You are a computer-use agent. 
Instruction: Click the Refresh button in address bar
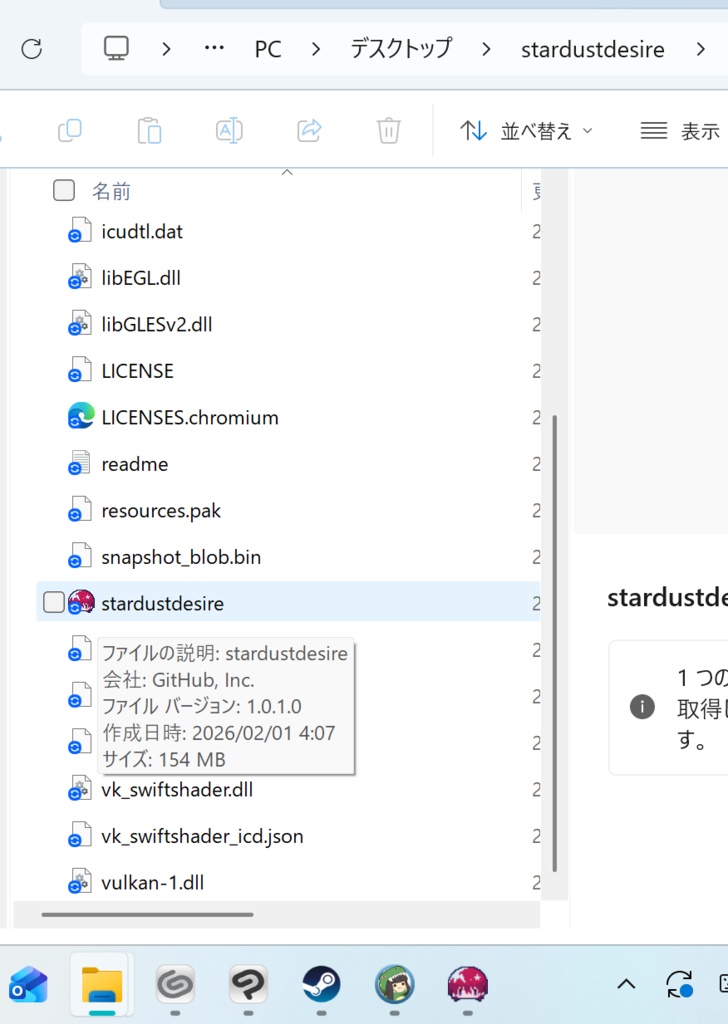point(31,49)
